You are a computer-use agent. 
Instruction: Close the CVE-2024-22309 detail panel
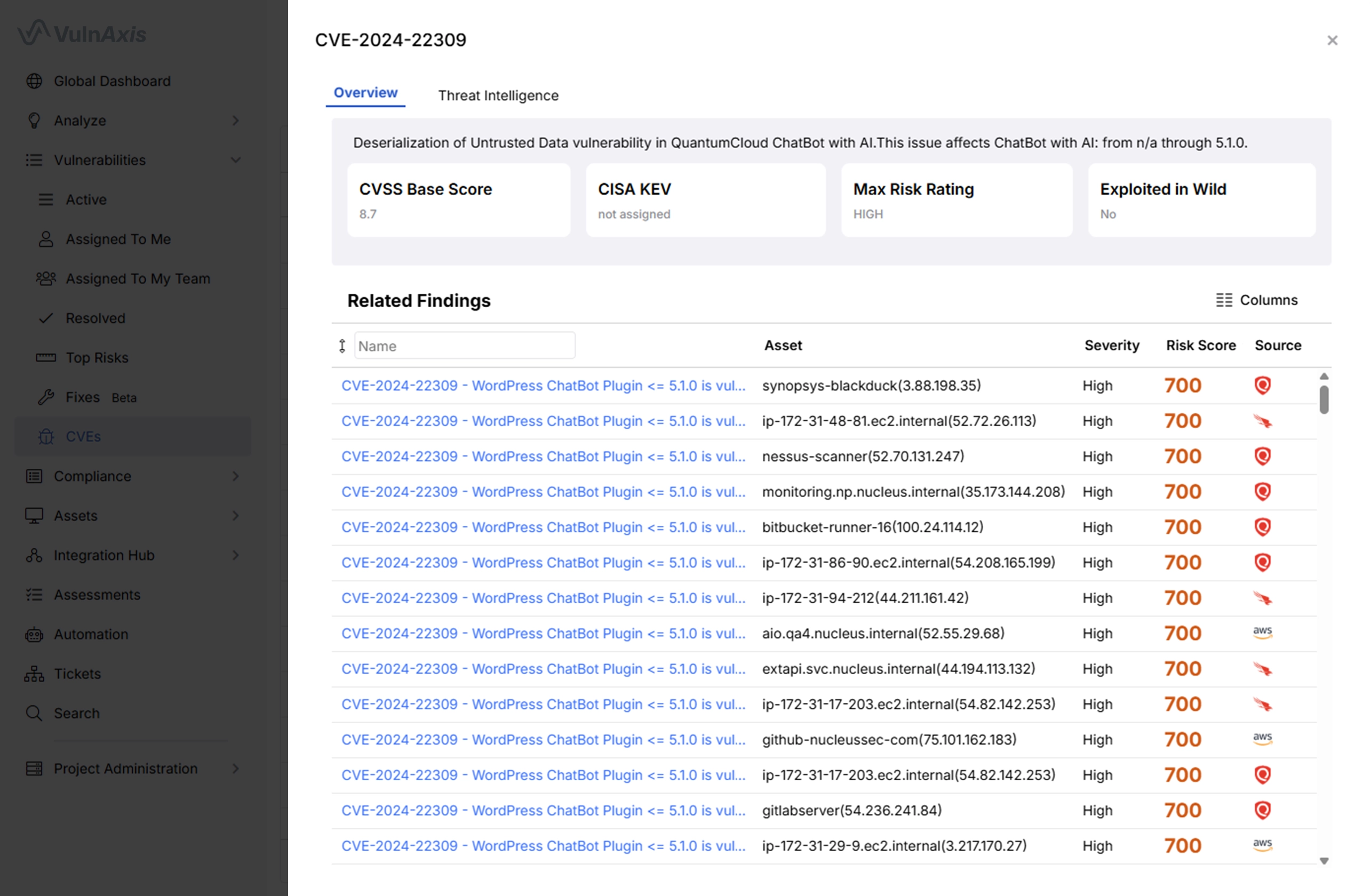pyautogui.click(x=1332, y=41)
